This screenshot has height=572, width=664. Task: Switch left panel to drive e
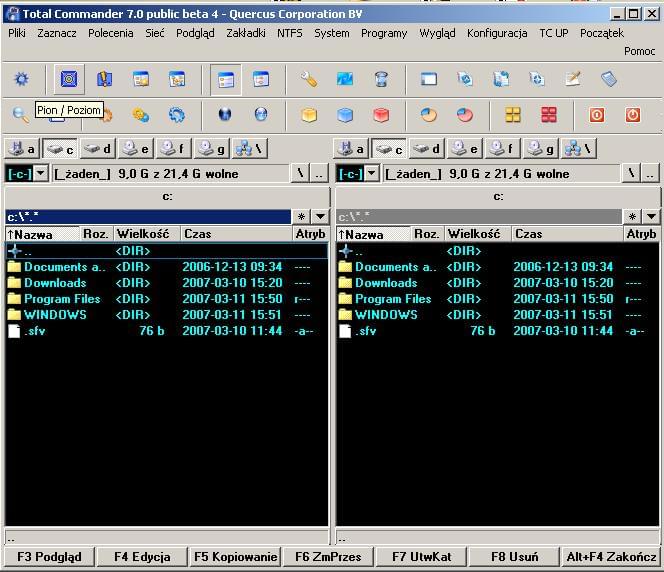(136, 149)
